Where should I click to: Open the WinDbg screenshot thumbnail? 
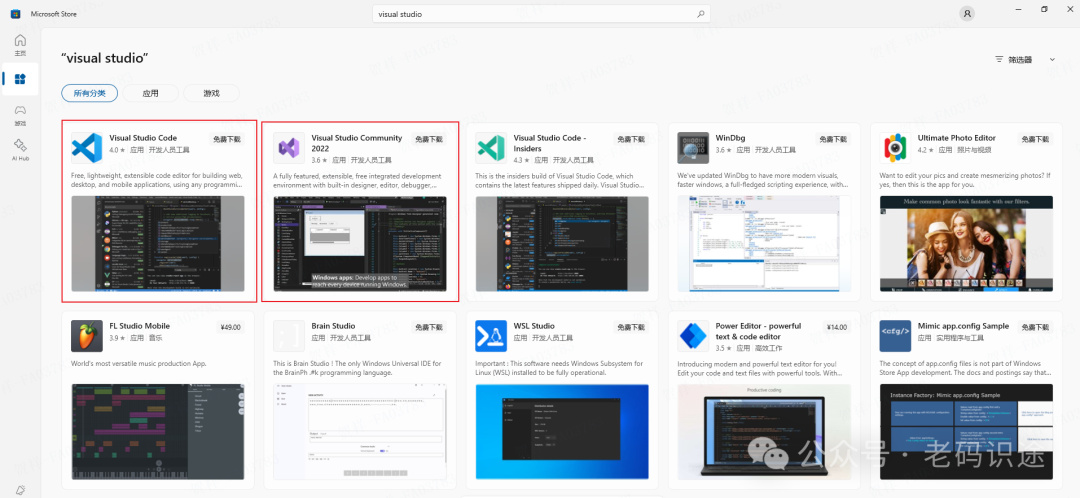click(764, 244)
